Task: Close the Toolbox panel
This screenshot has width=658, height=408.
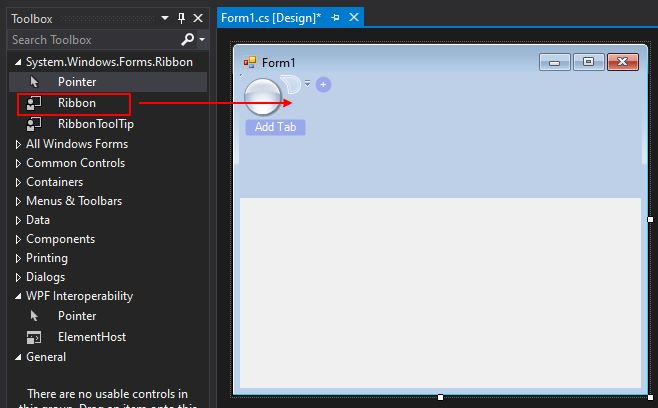Action: pyautogui.click(x=198, y=18)
